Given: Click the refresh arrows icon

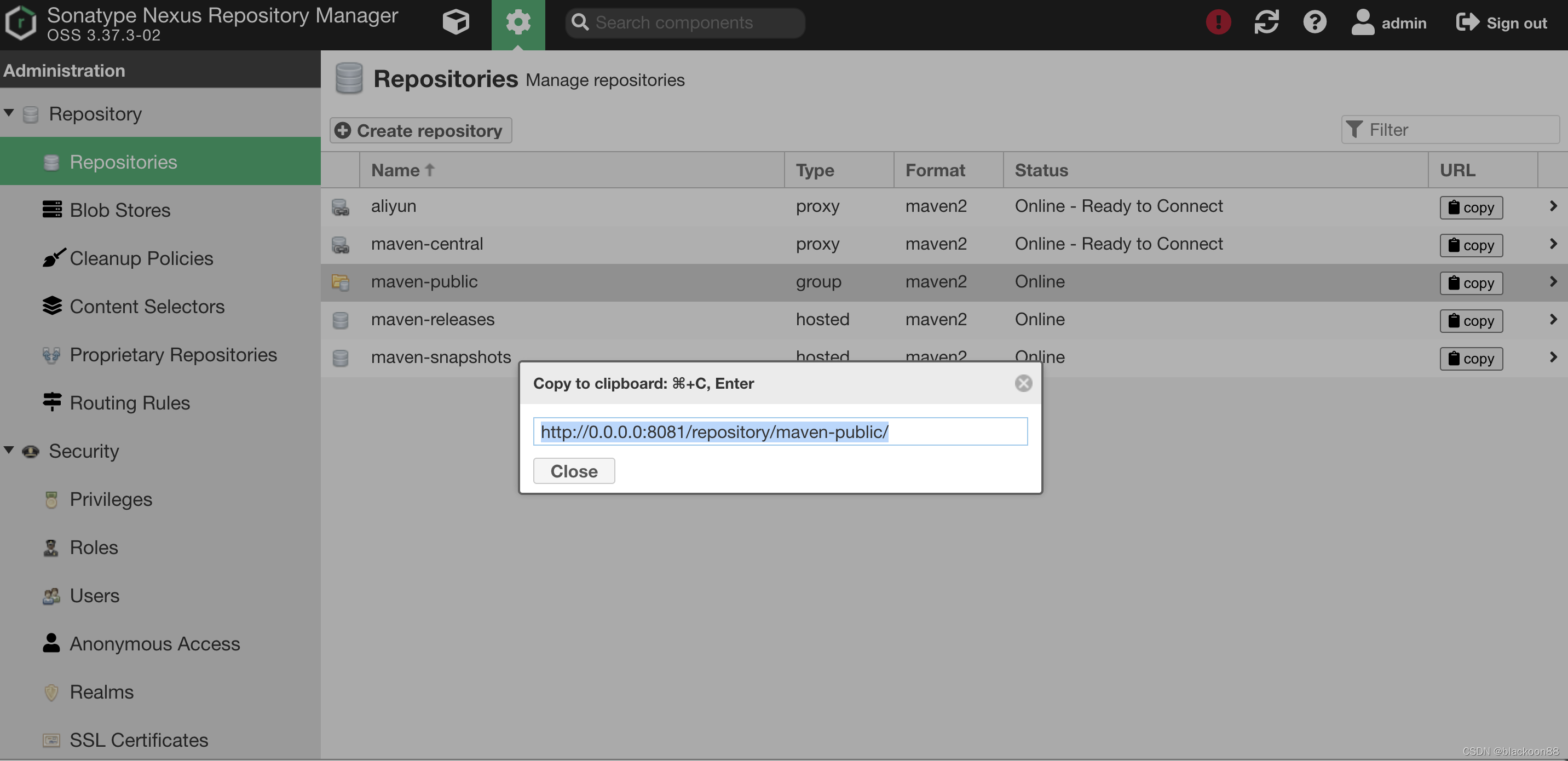Looking at the screenshot, I should click(x=1266, y=22).
